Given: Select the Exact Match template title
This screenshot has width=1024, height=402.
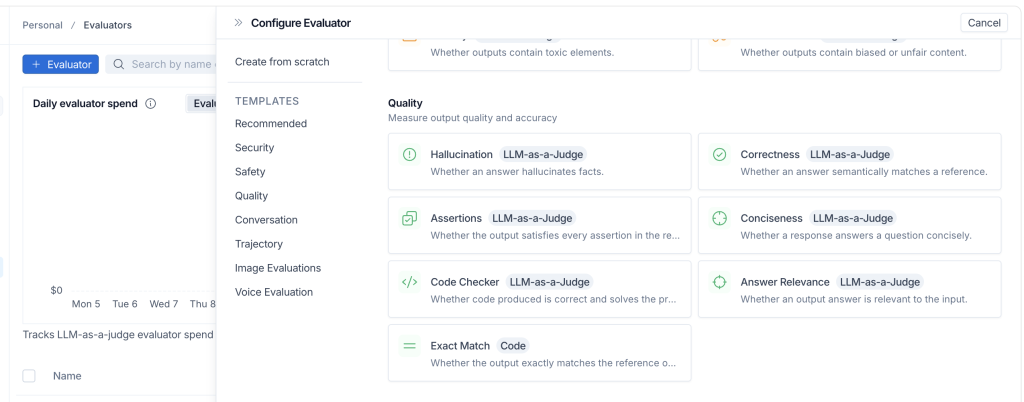Looking at the screenshot, I should [x=460, y=346].
